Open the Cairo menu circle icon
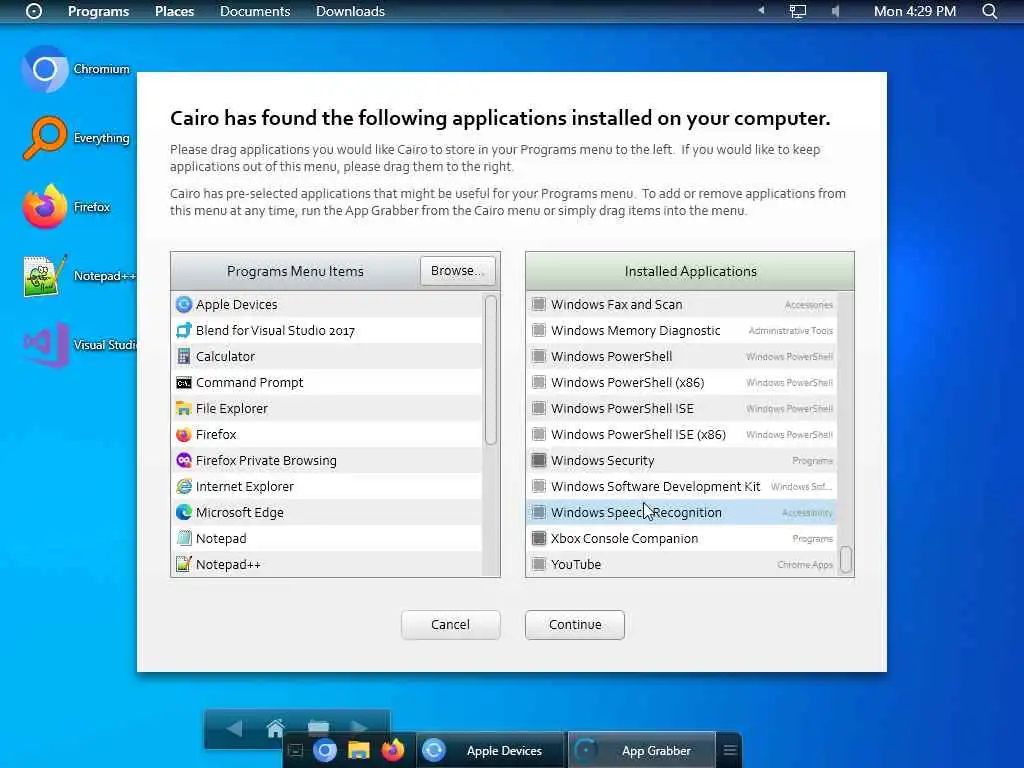This screenshot has height=768, width=1024. tap(34, 11)
